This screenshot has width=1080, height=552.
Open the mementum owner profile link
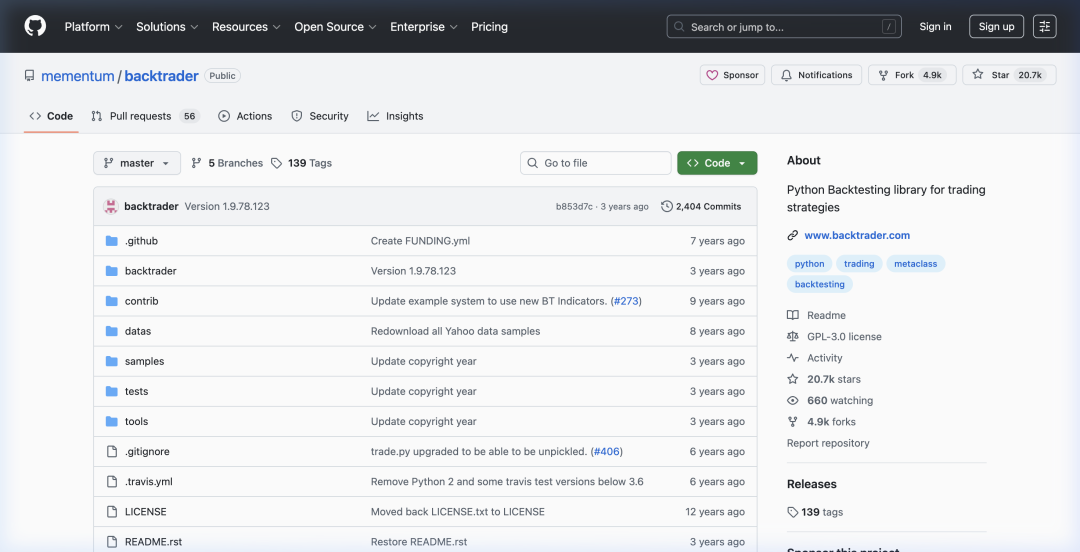[78, 76]
